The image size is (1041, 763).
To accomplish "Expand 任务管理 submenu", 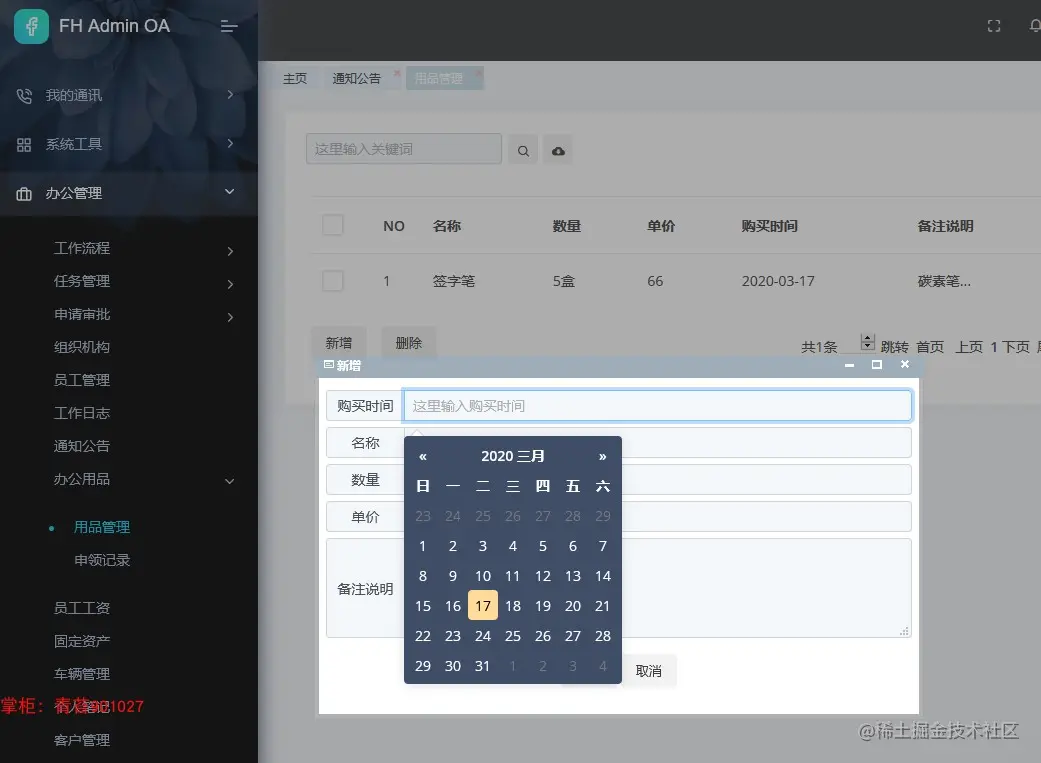I will pos(230,284).
